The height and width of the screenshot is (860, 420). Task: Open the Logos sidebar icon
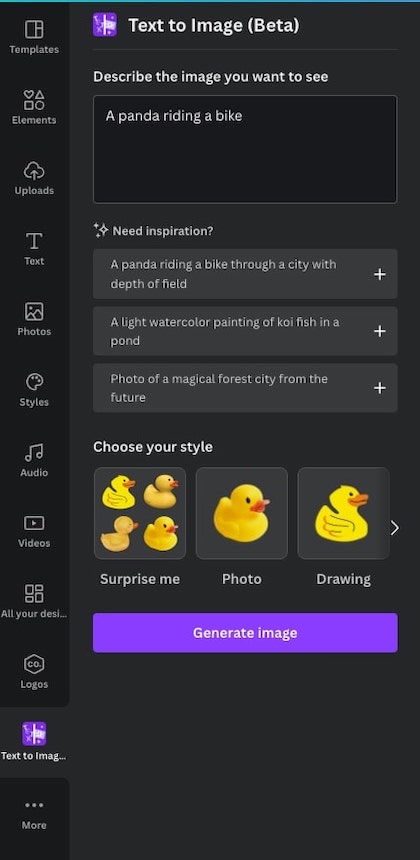point(34,664)
